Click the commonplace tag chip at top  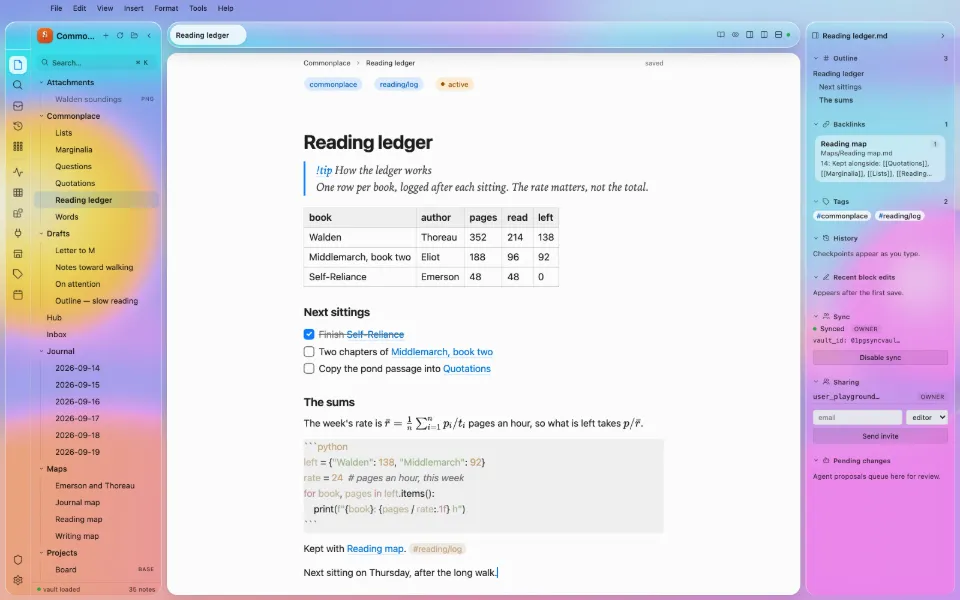tap(333, 84)
